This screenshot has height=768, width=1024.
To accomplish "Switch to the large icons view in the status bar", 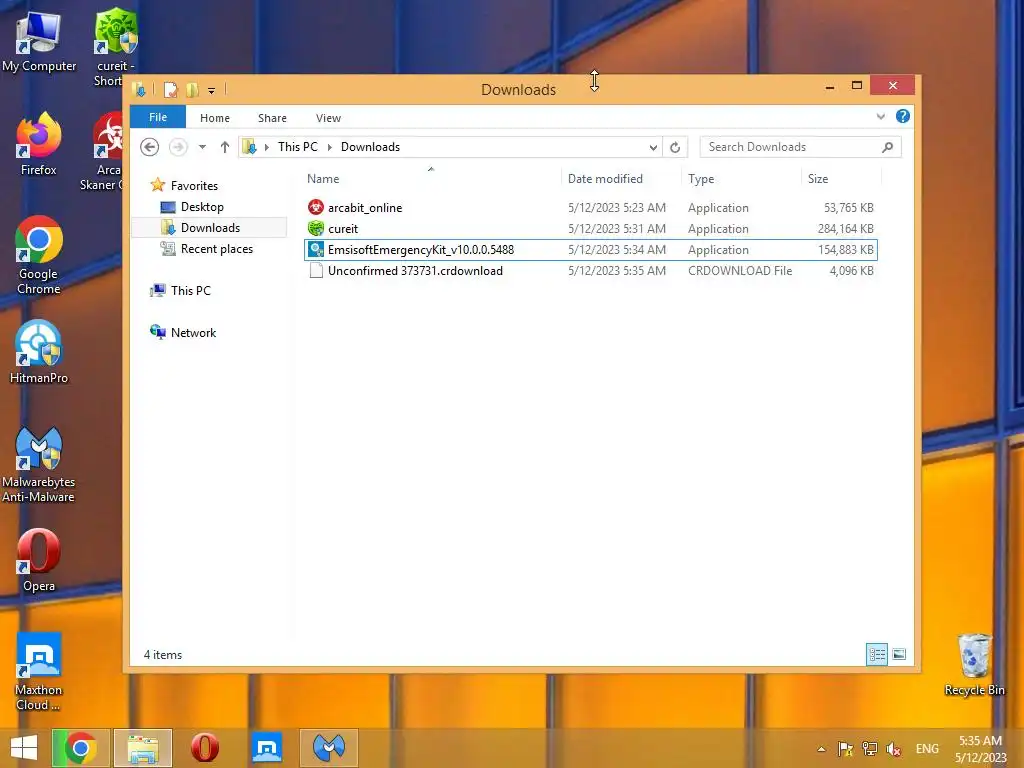I will [899, 654].
